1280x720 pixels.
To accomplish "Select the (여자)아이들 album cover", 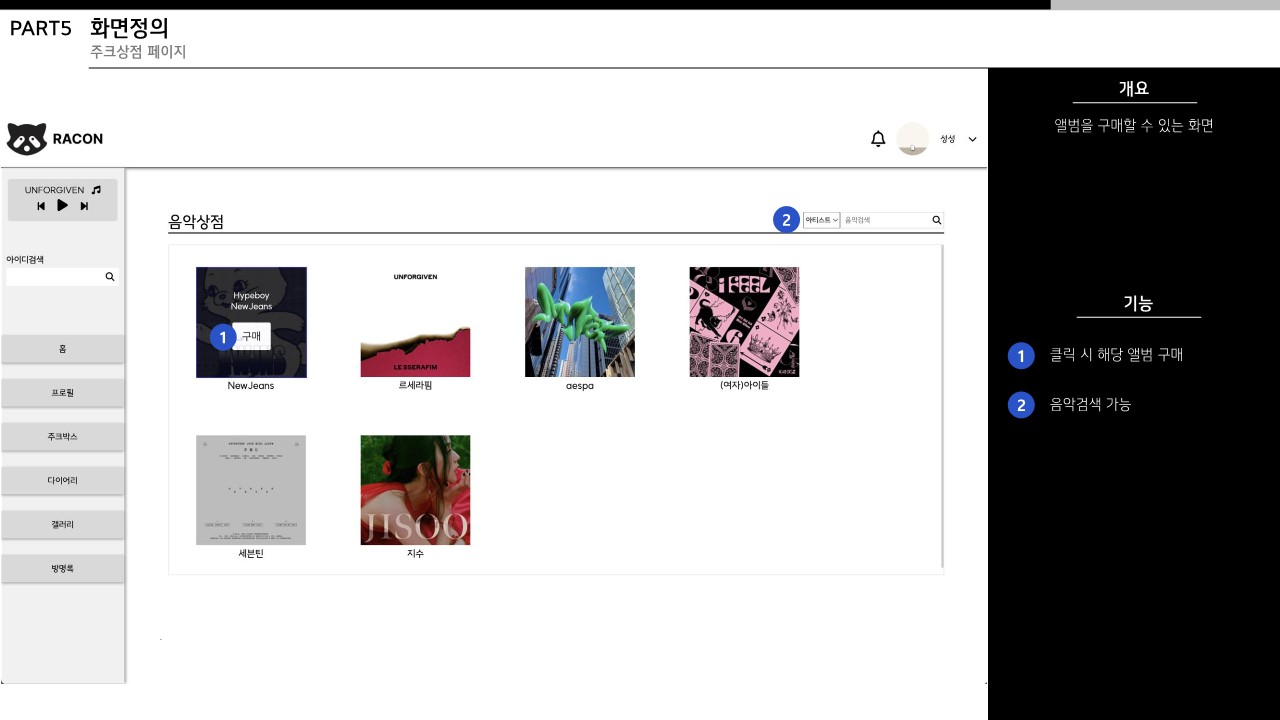I will [x=744, y=322].
